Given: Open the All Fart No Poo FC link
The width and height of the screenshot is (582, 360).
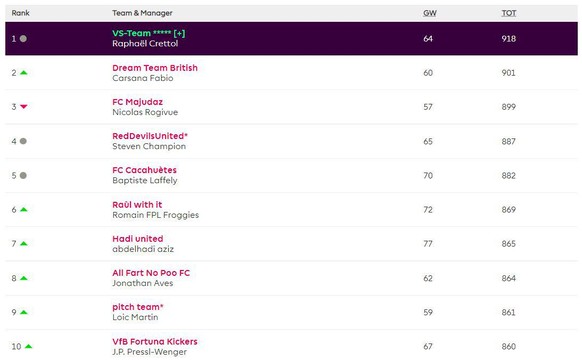Looking at the screenshot, I should coord(151,273).
